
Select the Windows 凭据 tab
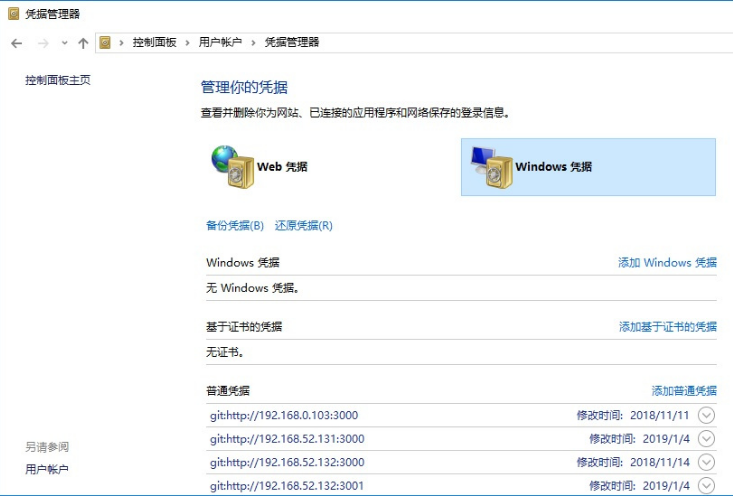tap(588, 167)
